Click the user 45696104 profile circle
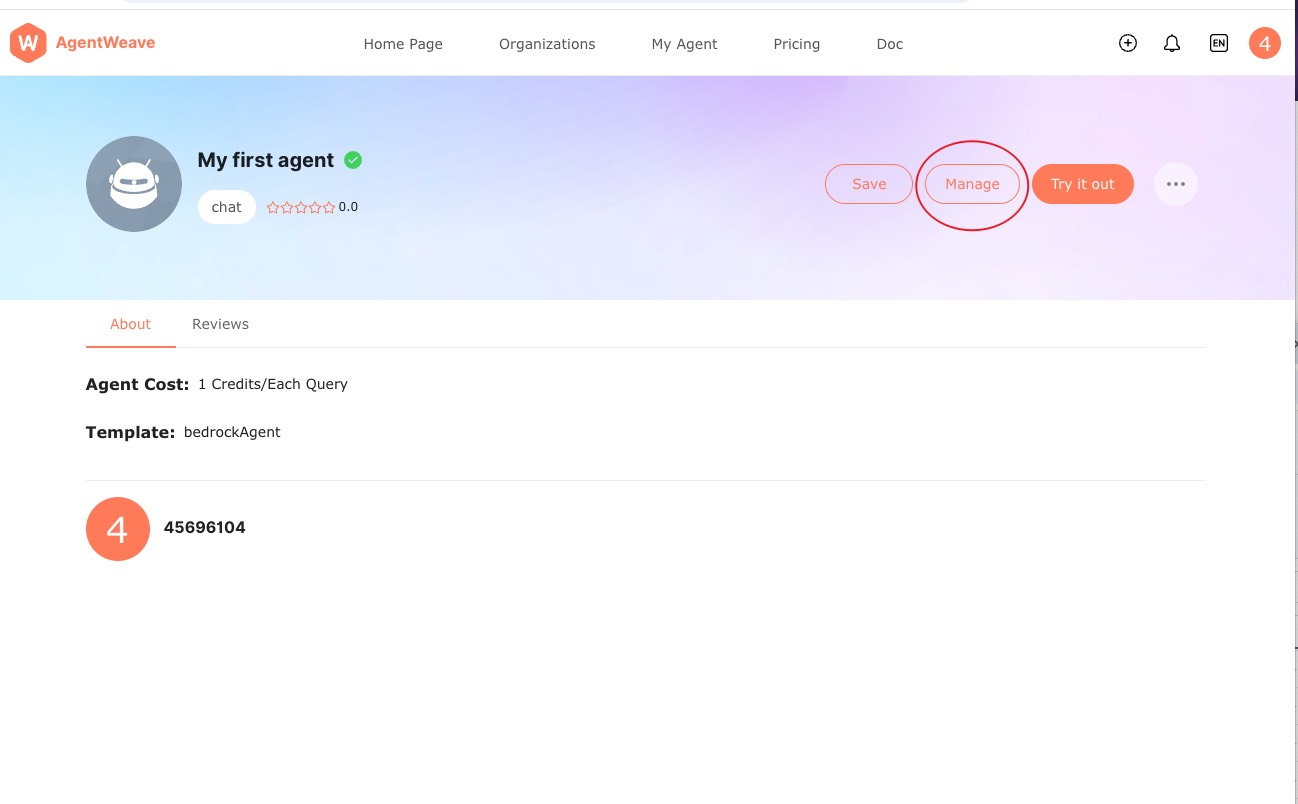The height and width of the screenshot is (804, 1298). click(118, 528)
